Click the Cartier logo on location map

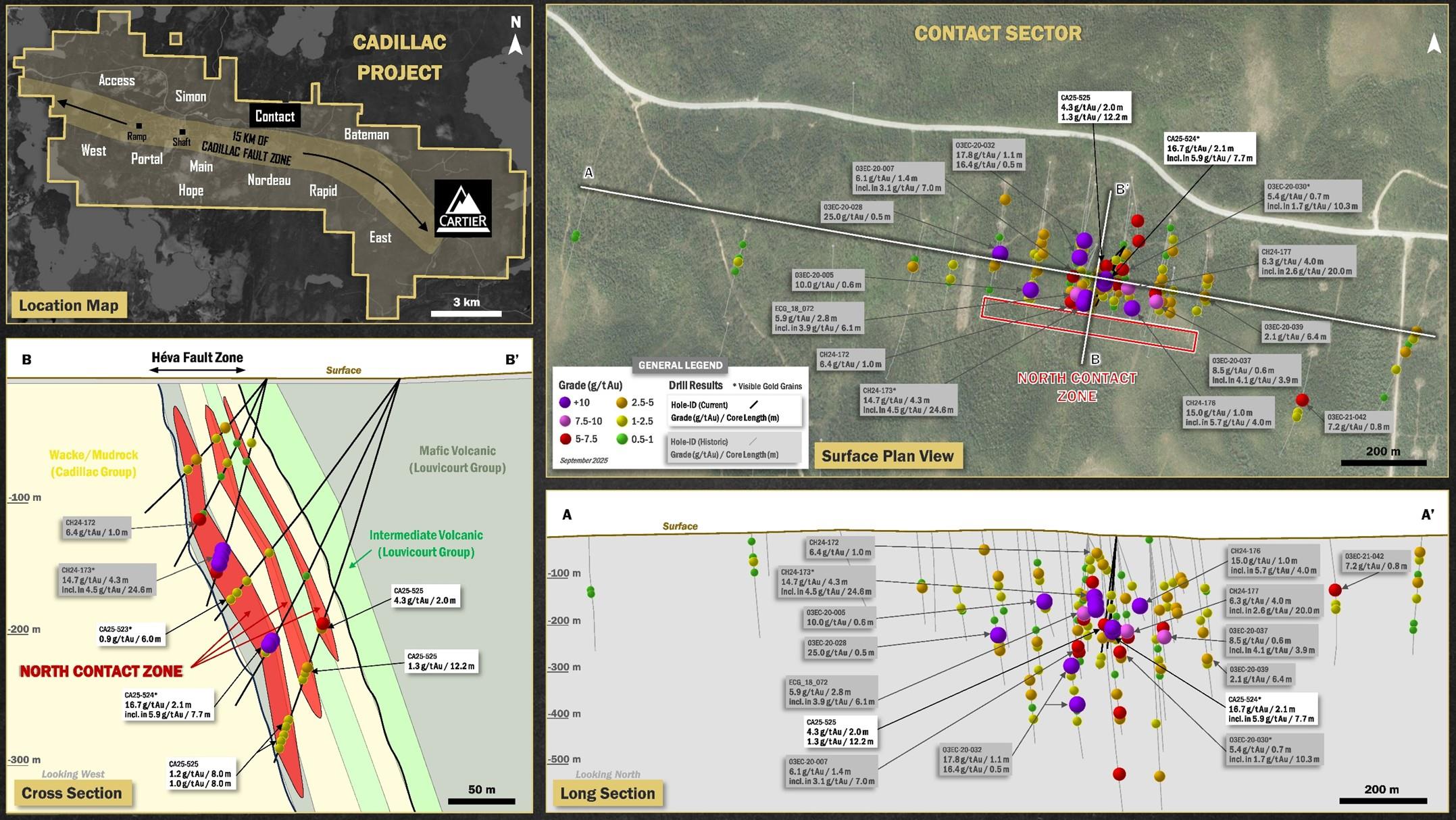462,208
